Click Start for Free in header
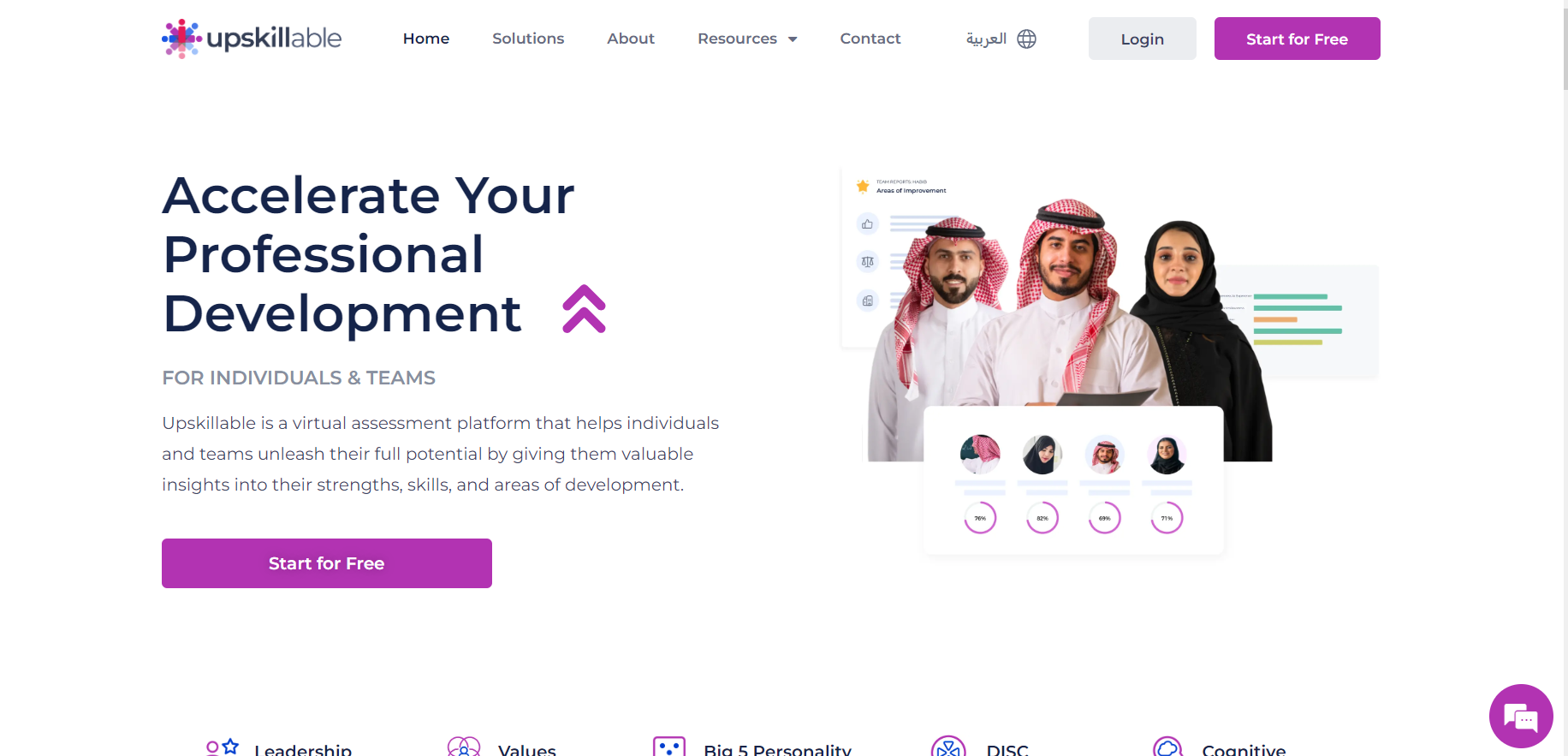 [1298, 39]
